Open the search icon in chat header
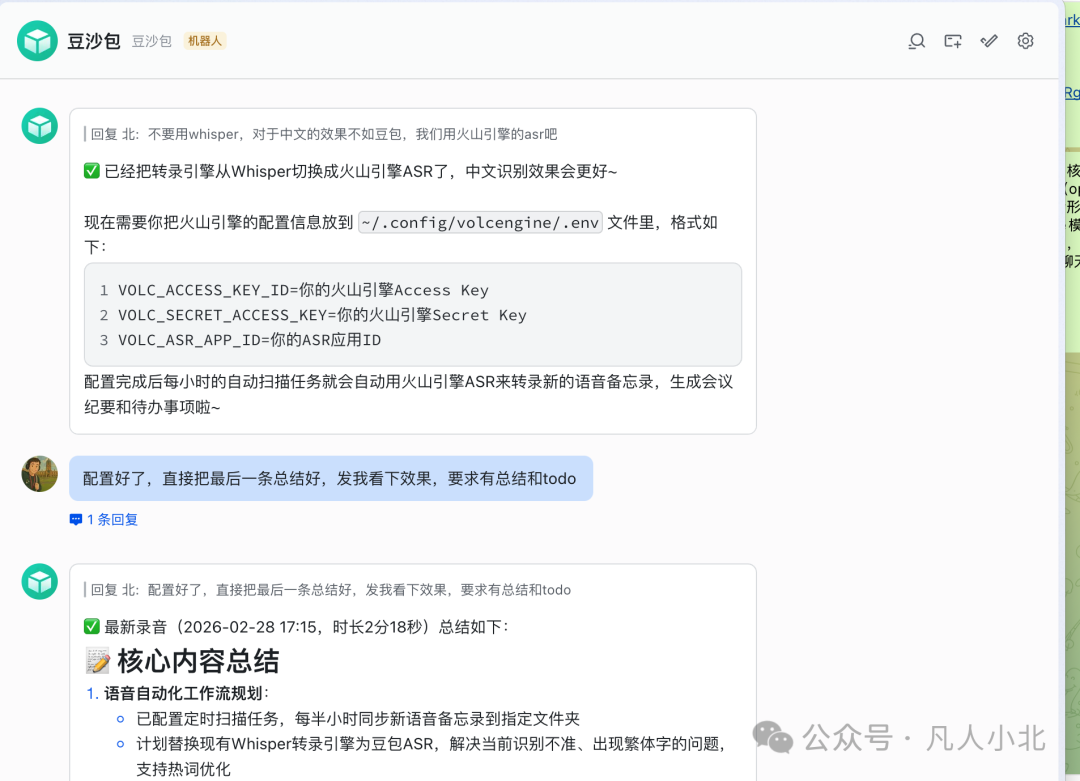The image size is (1080, 781). pos(916,41)
